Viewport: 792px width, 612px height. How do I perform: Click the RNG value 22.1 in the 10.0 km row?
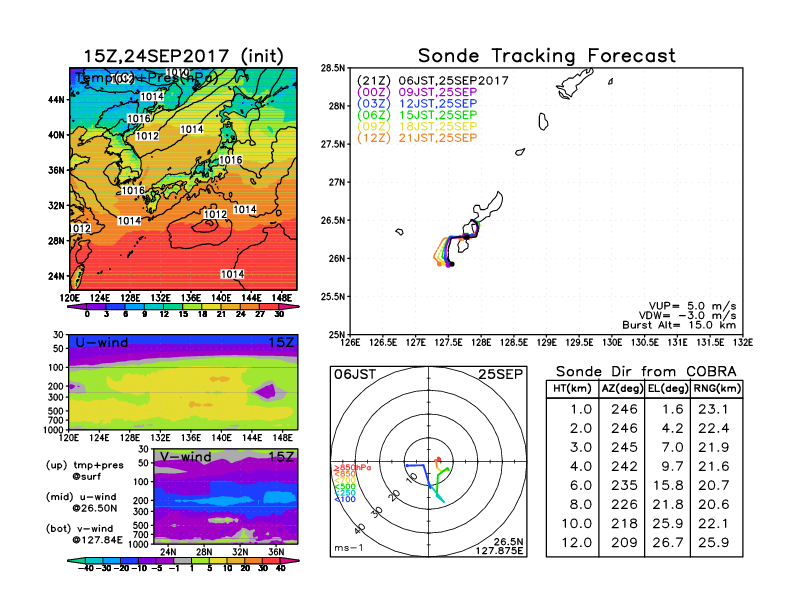tap(713, 524)
